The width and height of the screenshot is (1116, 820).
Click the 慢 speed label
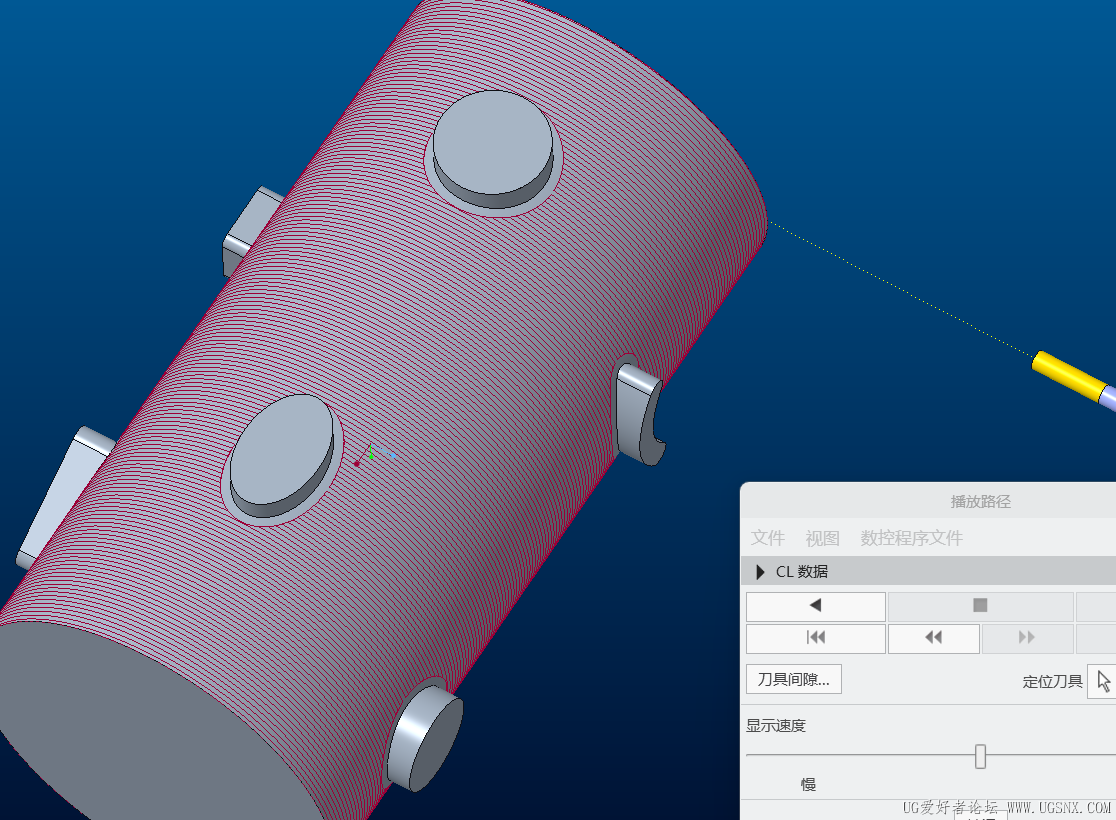[808, 784]
